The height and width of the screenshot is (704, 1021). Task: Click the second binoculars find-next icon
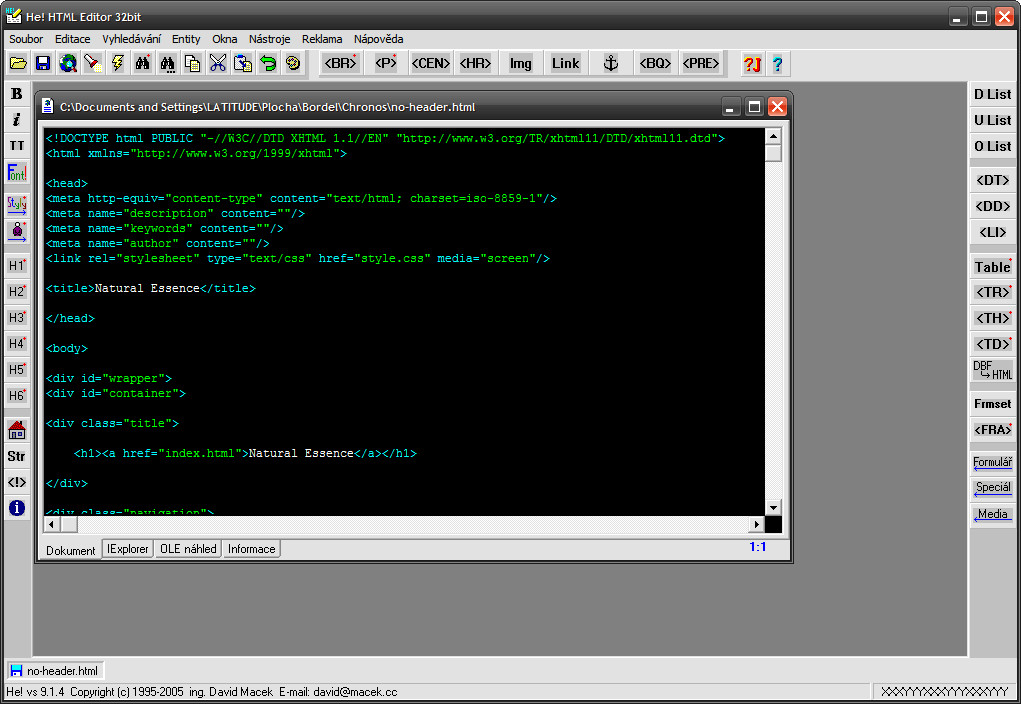(x=167, y=63)
